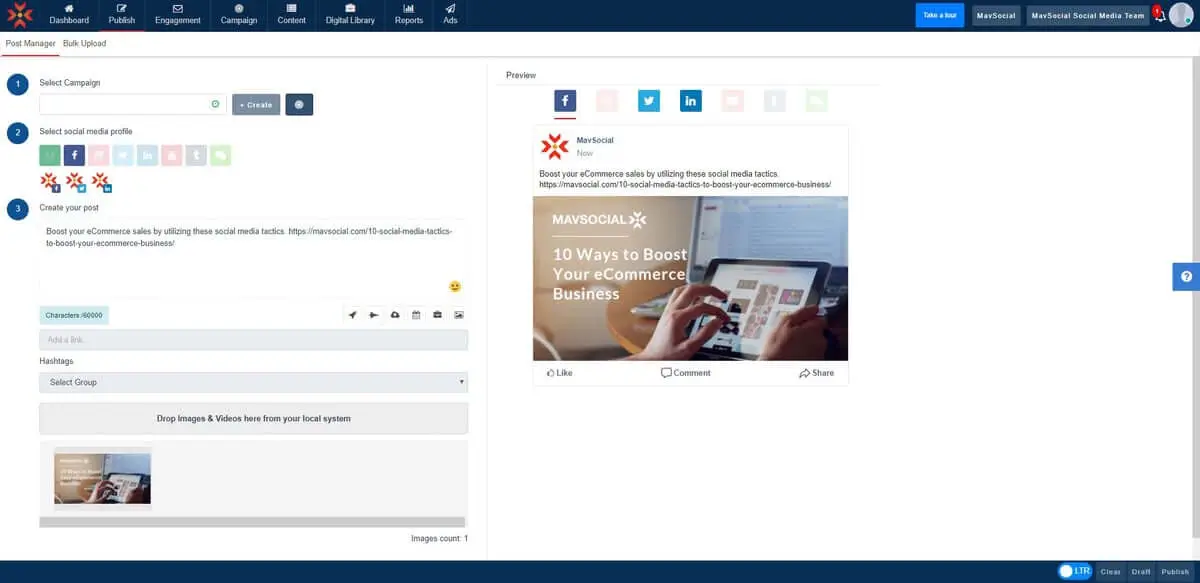Open the Reports section
Screen dimensions: 1200x583
408,15
